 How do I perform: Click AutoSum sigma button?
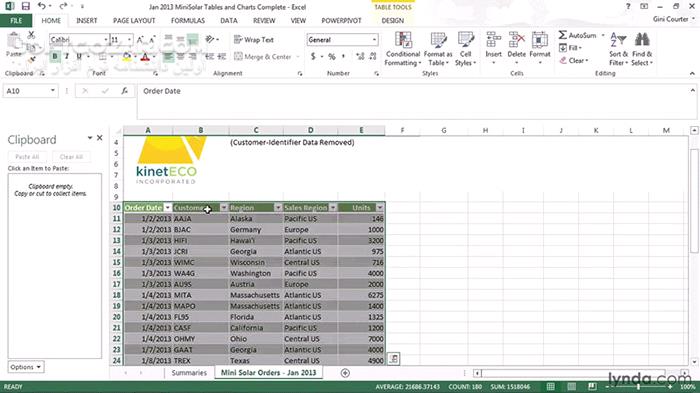(577, 35)
